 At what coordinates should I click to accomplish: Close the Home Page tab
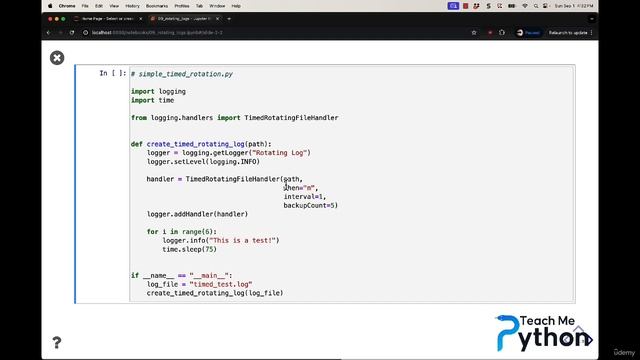140,19
